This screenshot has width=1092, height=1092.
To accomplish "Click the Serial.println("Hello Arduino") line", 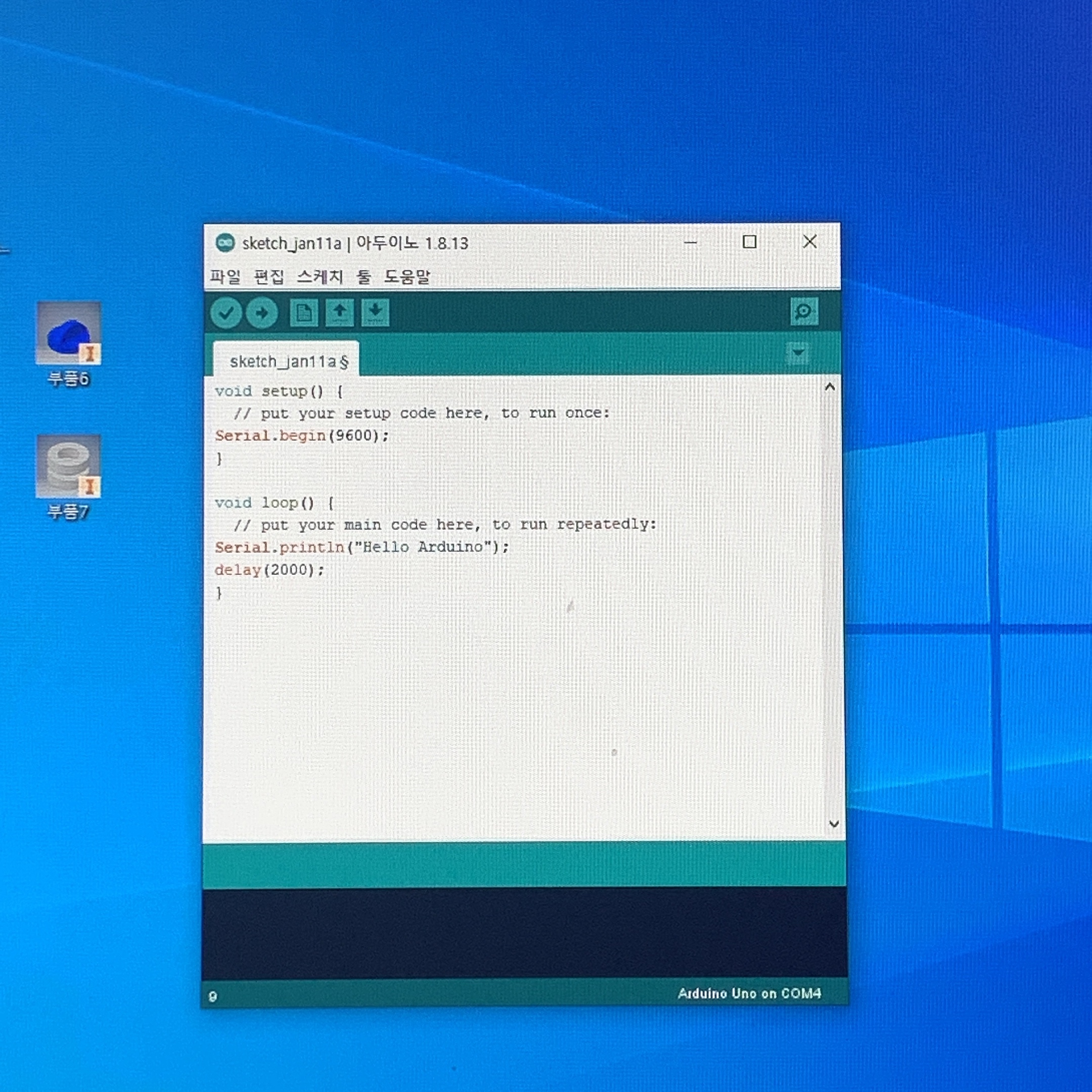I will click(362, 547).
